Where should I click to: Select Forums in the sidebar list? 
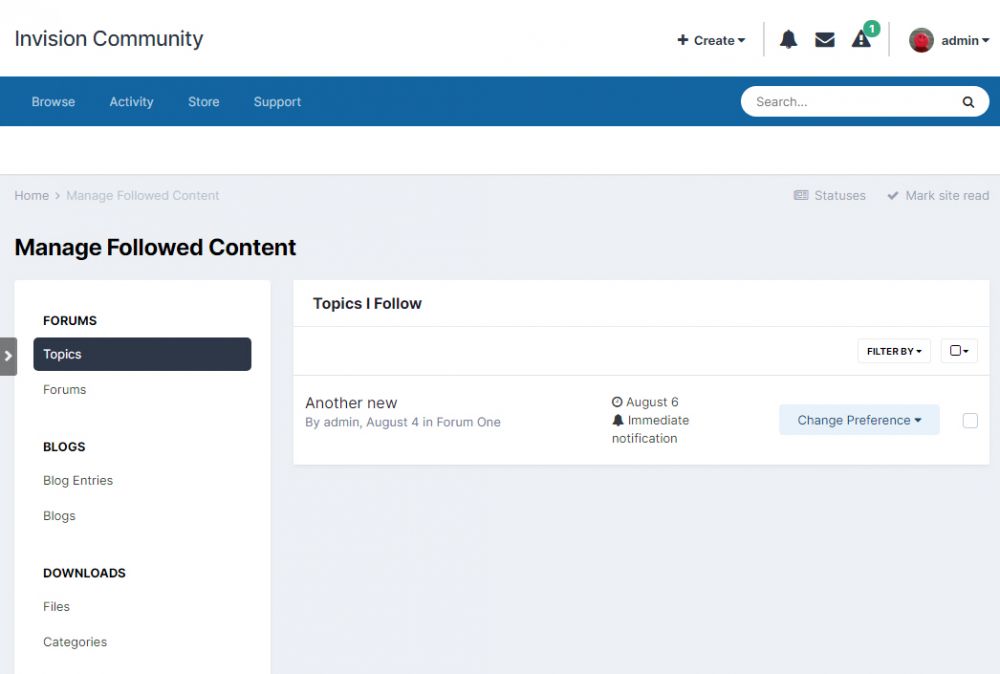(x=64, y=390)
